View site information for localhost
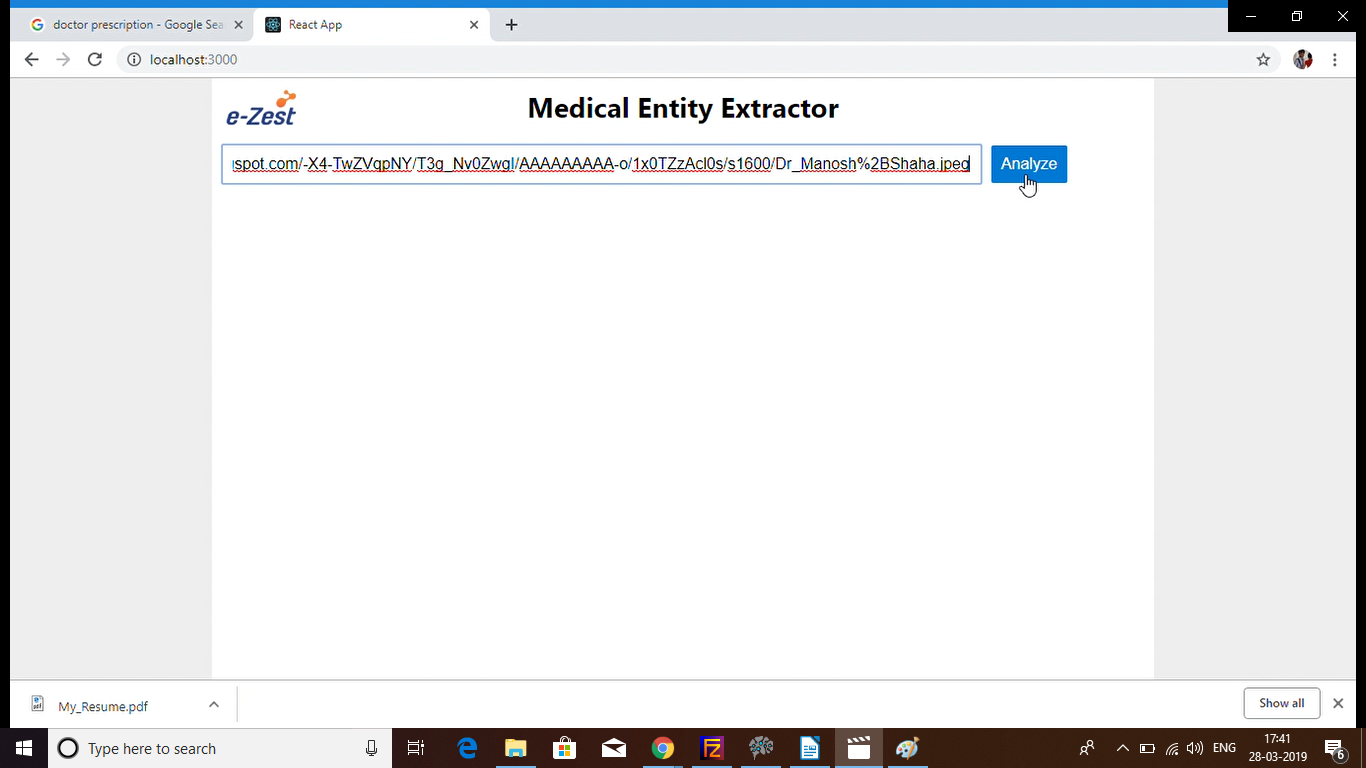The height and width of the screenshot is (768, 1366). tap(134, 60)
